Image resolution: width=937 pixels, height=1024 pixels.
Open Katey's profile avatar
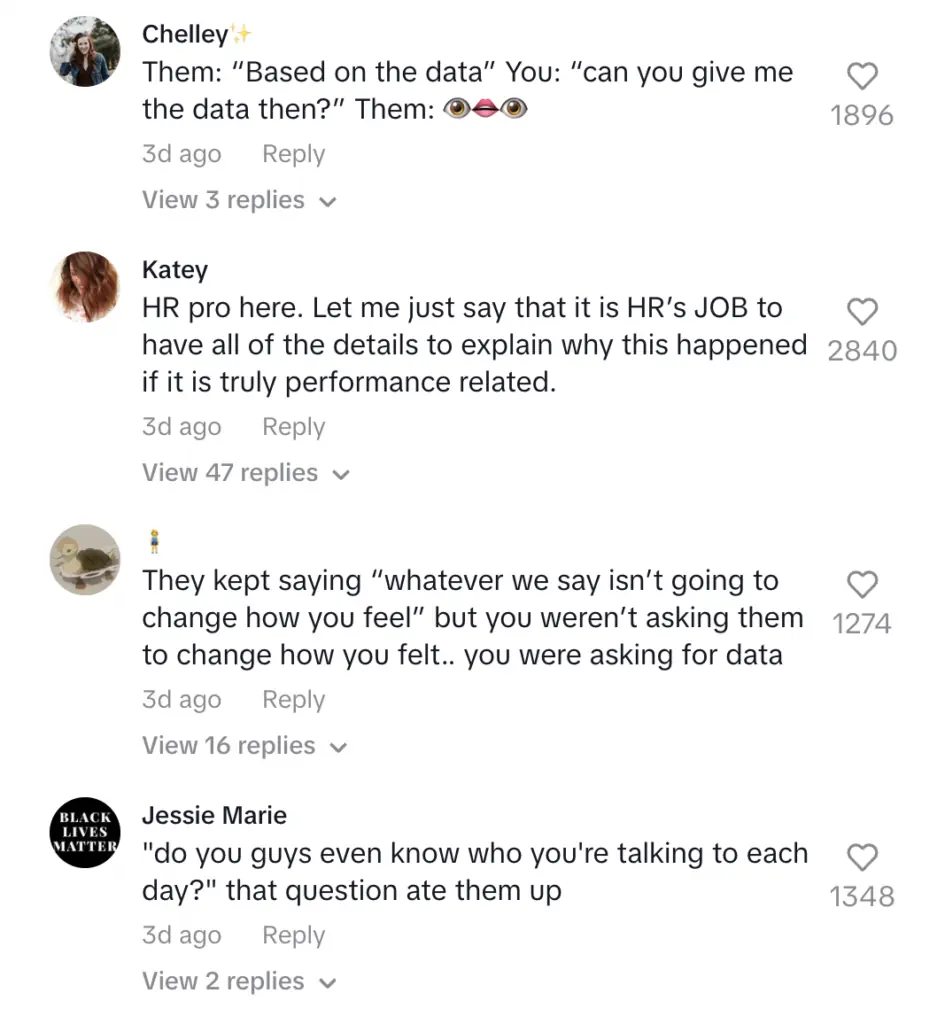click(85, 287)
